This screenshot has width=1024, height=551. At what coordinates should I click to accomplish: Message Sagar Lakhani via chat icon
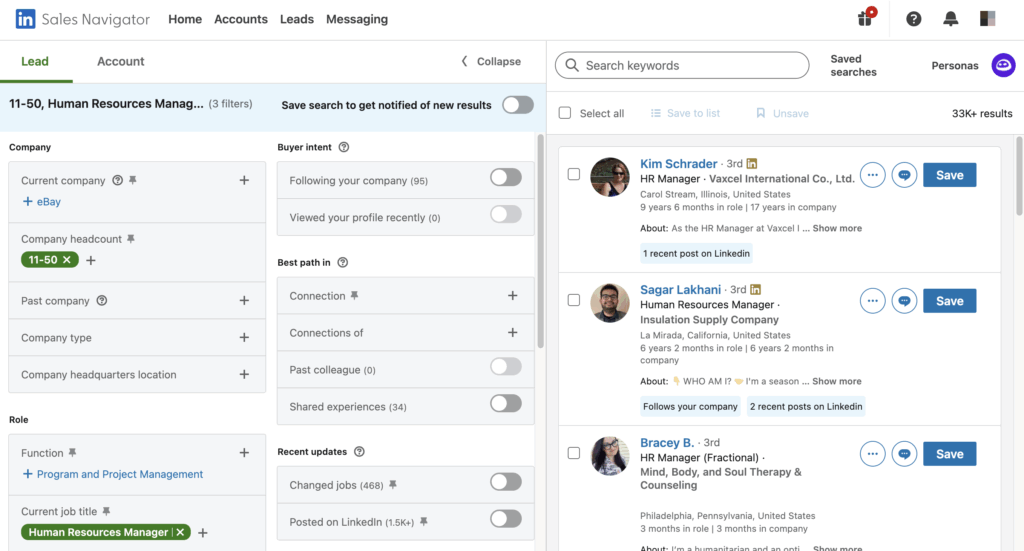point(904,301)
